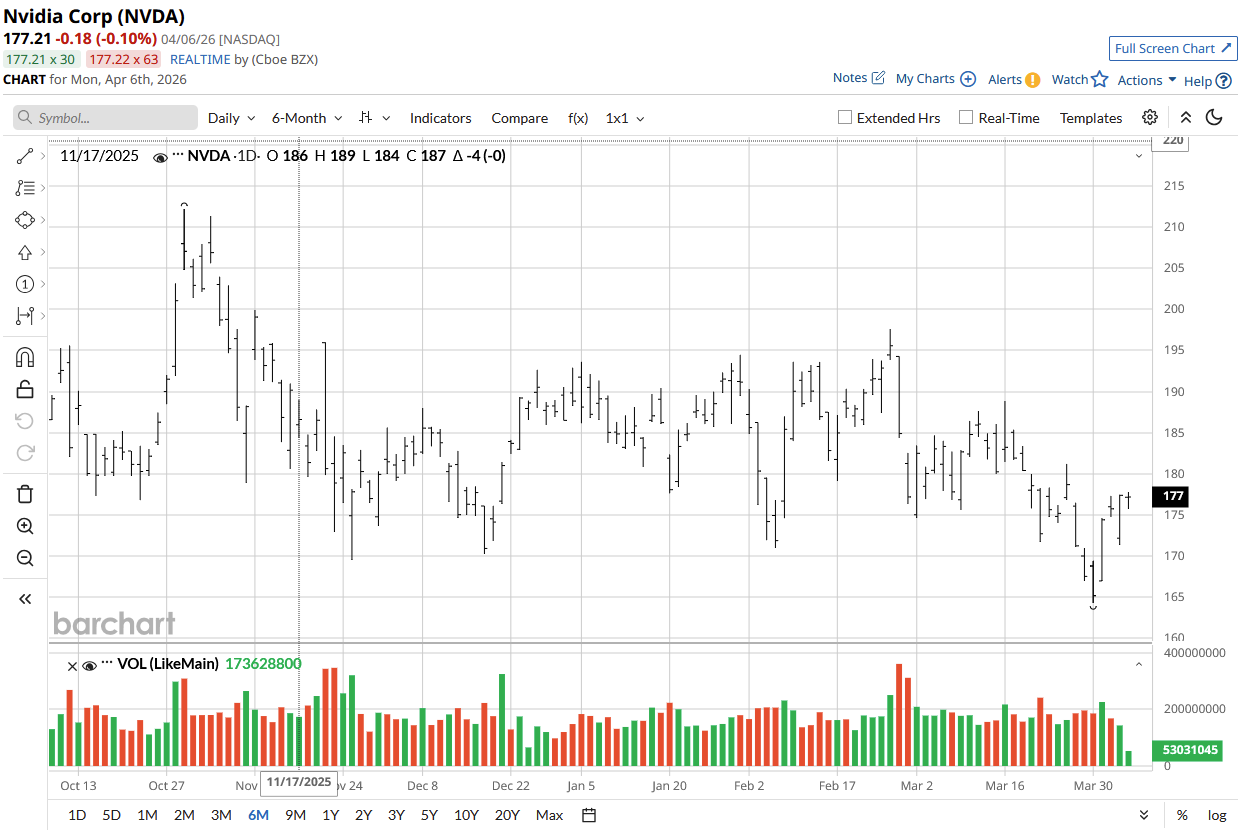
Task: Choose the shapes drawing tool
Action: tap(25, 220)
